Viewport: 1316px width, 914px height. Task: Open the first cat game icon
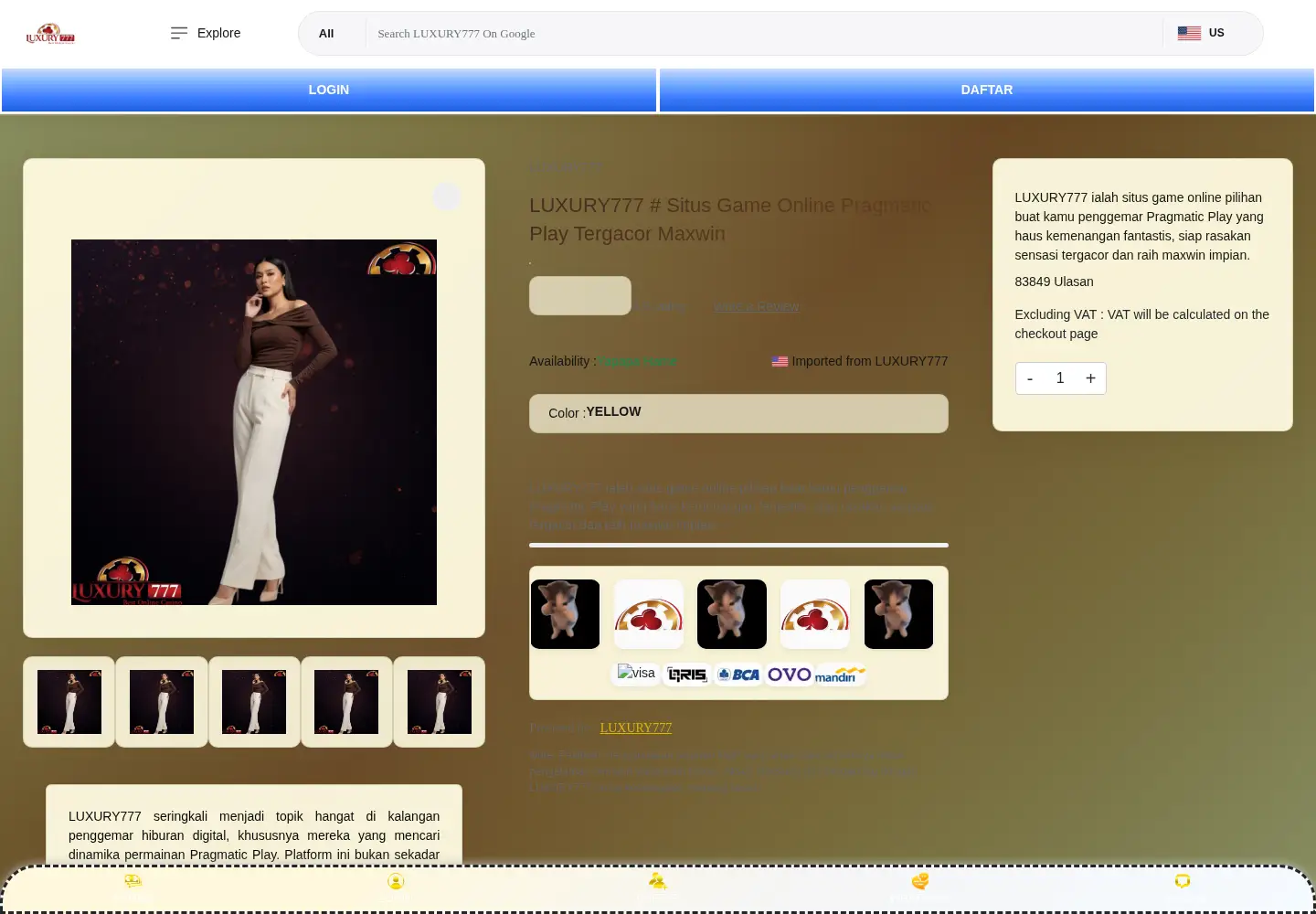pos(565,614)
